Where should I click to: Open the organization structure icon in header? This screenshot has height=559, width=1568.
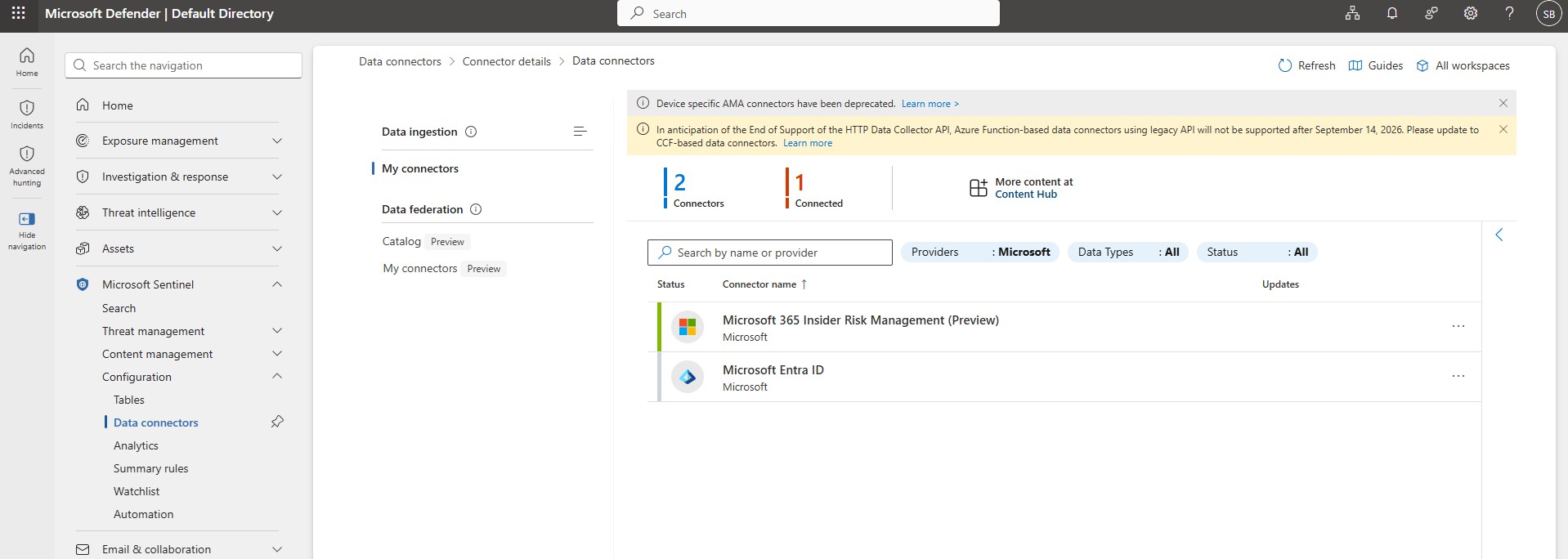tap(1352, 13)
